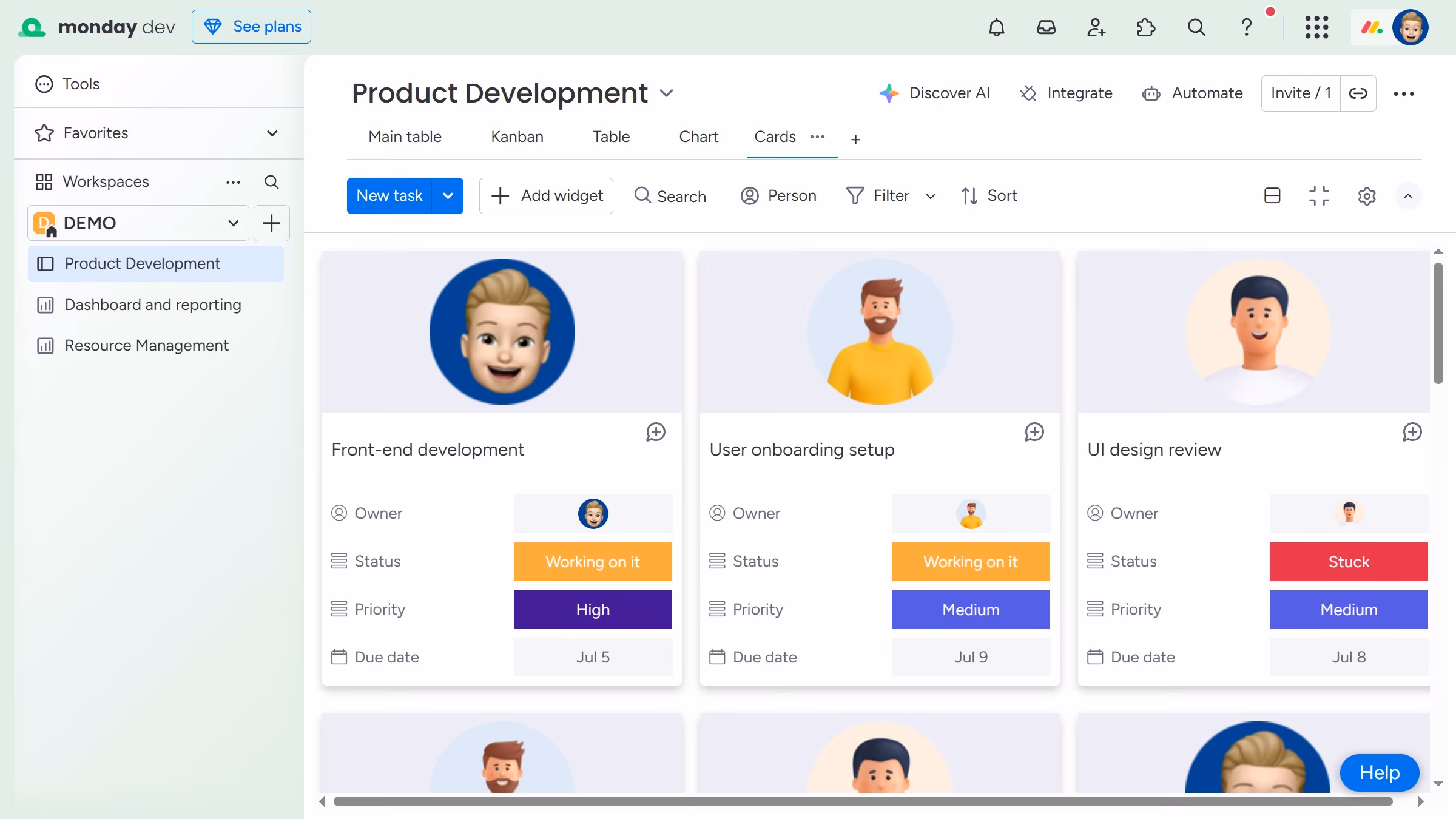The height and width of the screenshot is (819, 1456).
Task: Click the invite members icon in top bar
Action: (x=1096, y=27)
